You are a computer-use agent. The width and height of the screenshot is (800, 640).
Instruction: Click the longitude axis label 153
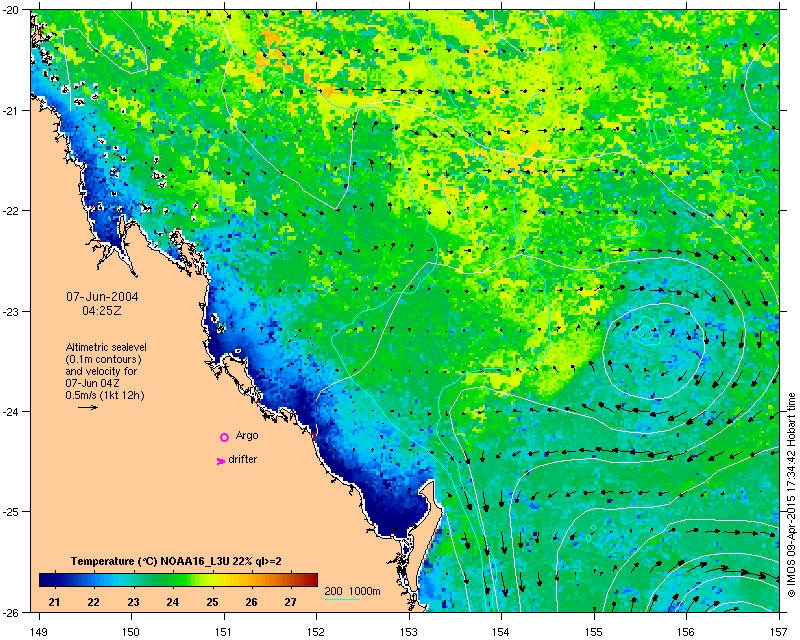(409, 631)
